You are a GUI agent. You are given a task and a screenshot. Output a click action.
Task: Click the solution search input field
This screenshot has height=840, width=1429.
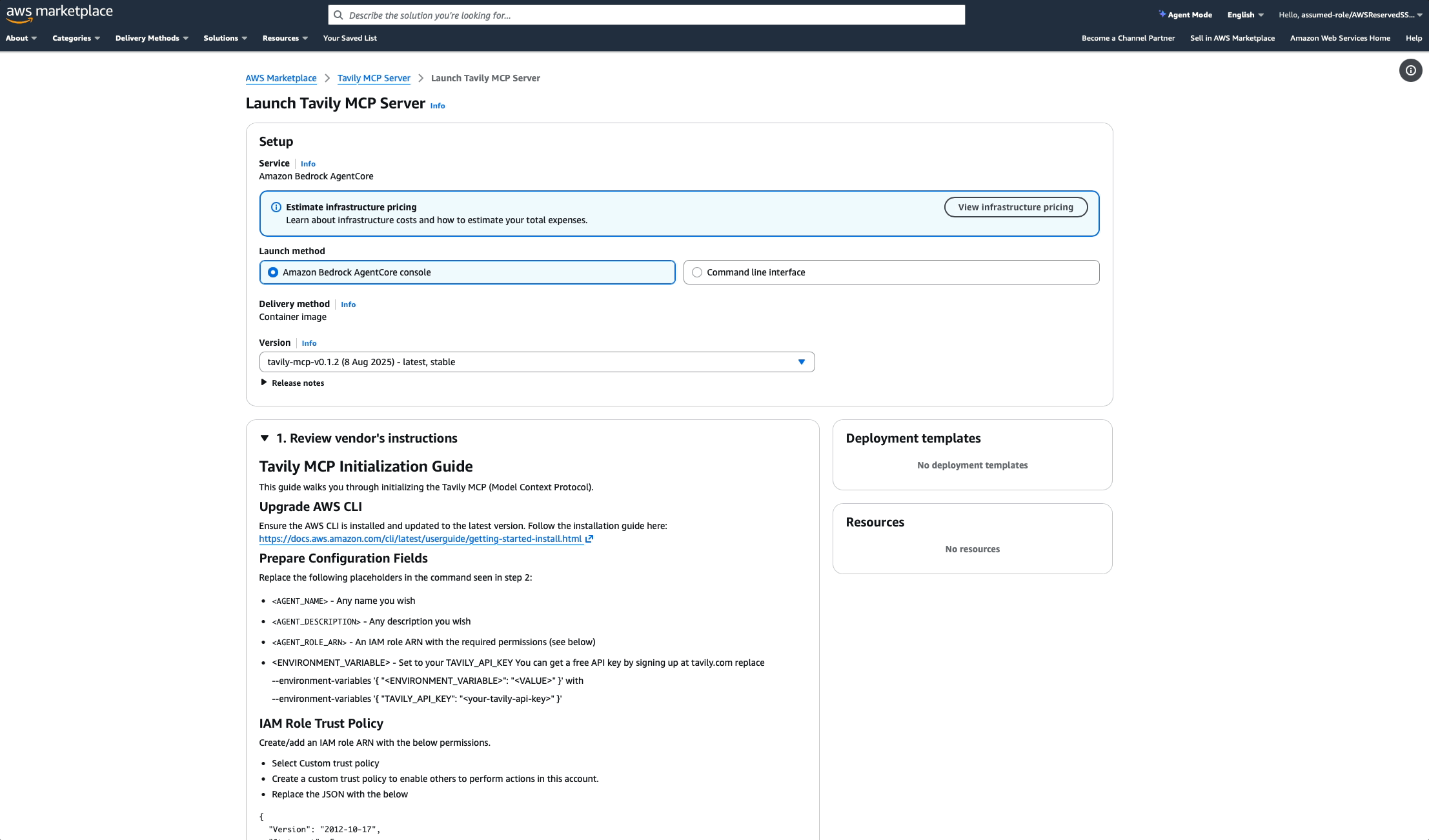pos(645,15)
